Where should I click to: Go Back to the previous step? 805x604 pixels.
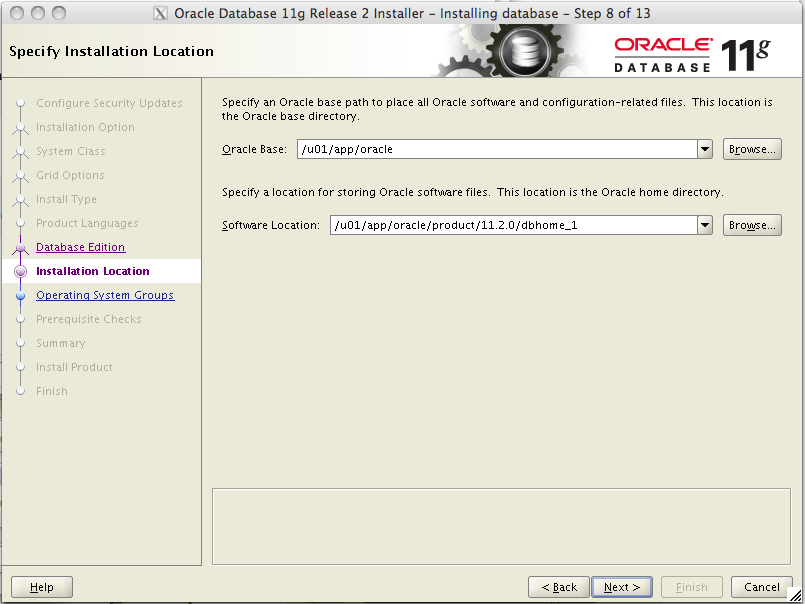(x=559, y=587)
